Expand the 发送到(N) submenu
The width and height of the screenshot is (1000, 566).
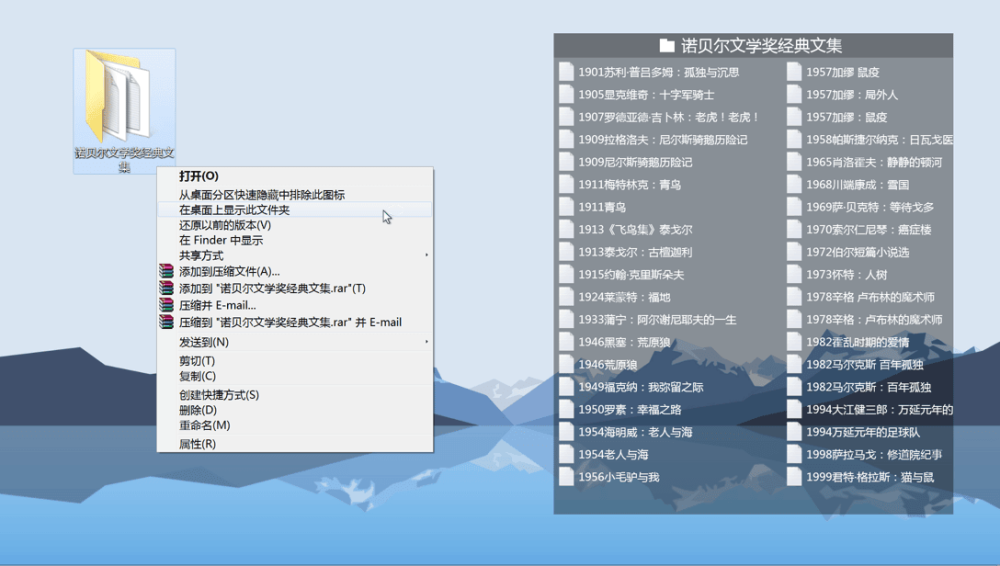(x=295, y=342)
